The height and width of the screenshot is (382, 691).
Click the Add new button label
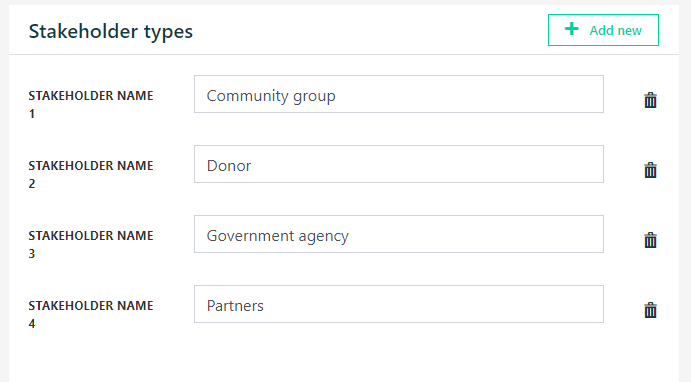point(615,30)
